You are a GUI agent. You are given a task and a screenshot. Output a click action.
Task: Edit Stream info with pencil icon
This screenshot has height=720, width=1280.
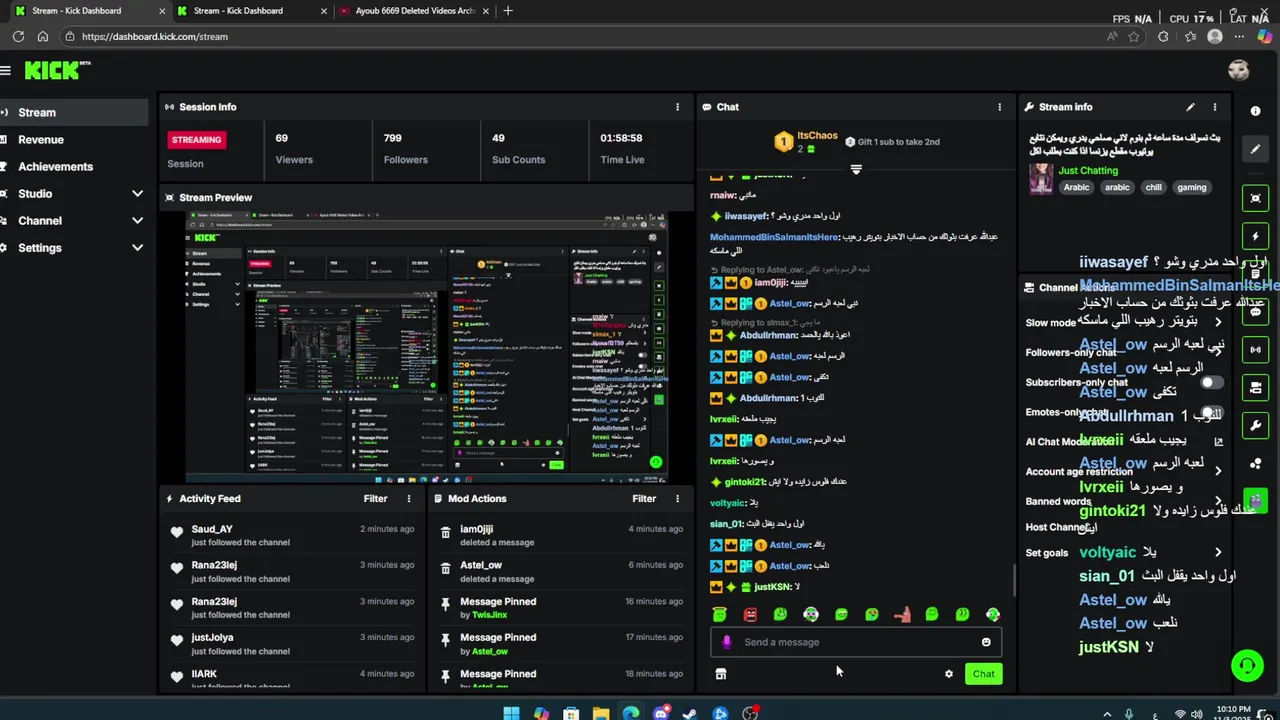click(x=1190, y=107)
